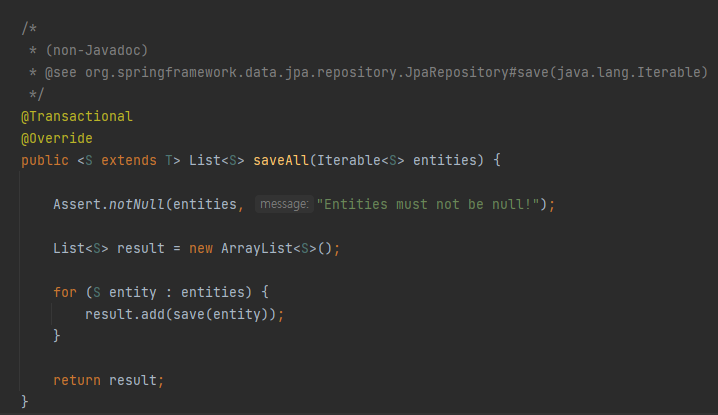Click the 'new' keyword
This screenshot has height=415, width=718.
(201, 248)
